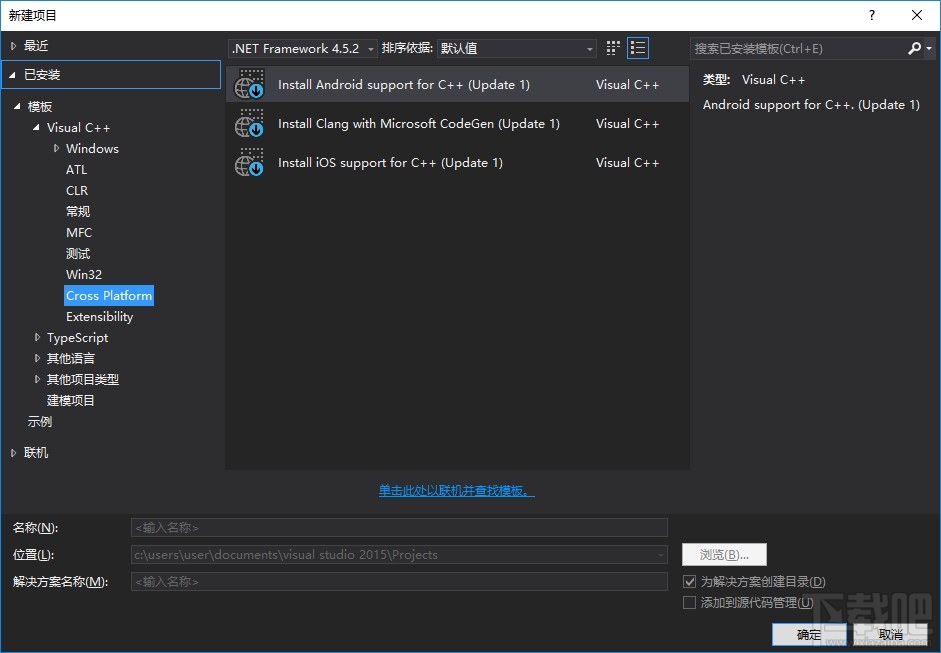Focus the 名称 name input field

(399, 528)
